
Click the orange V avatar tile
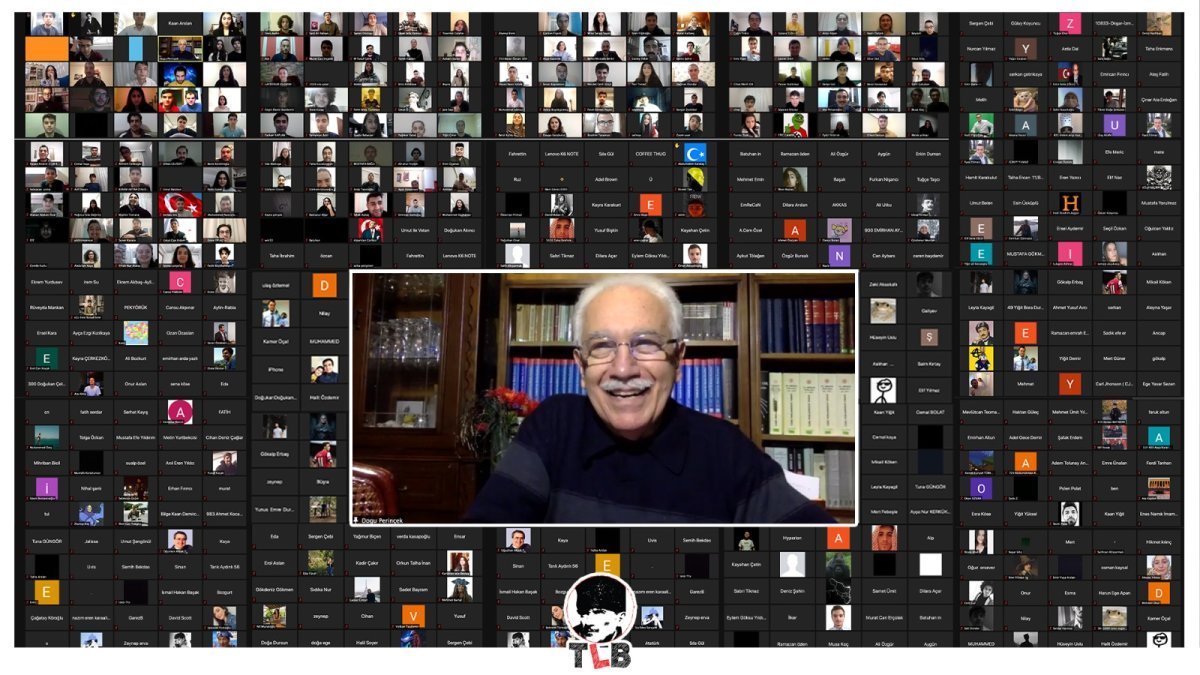(x=413, y=615)
